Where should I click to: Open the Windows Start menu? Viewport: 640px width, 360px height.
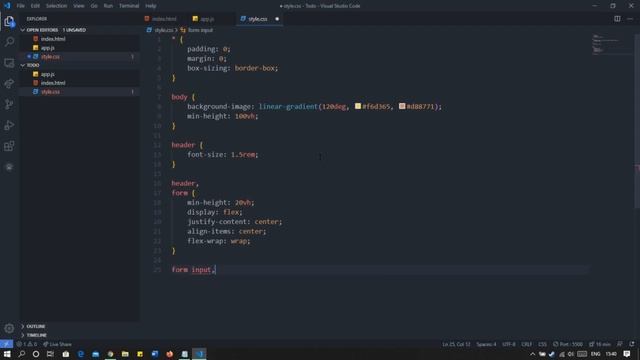(7, 354)
